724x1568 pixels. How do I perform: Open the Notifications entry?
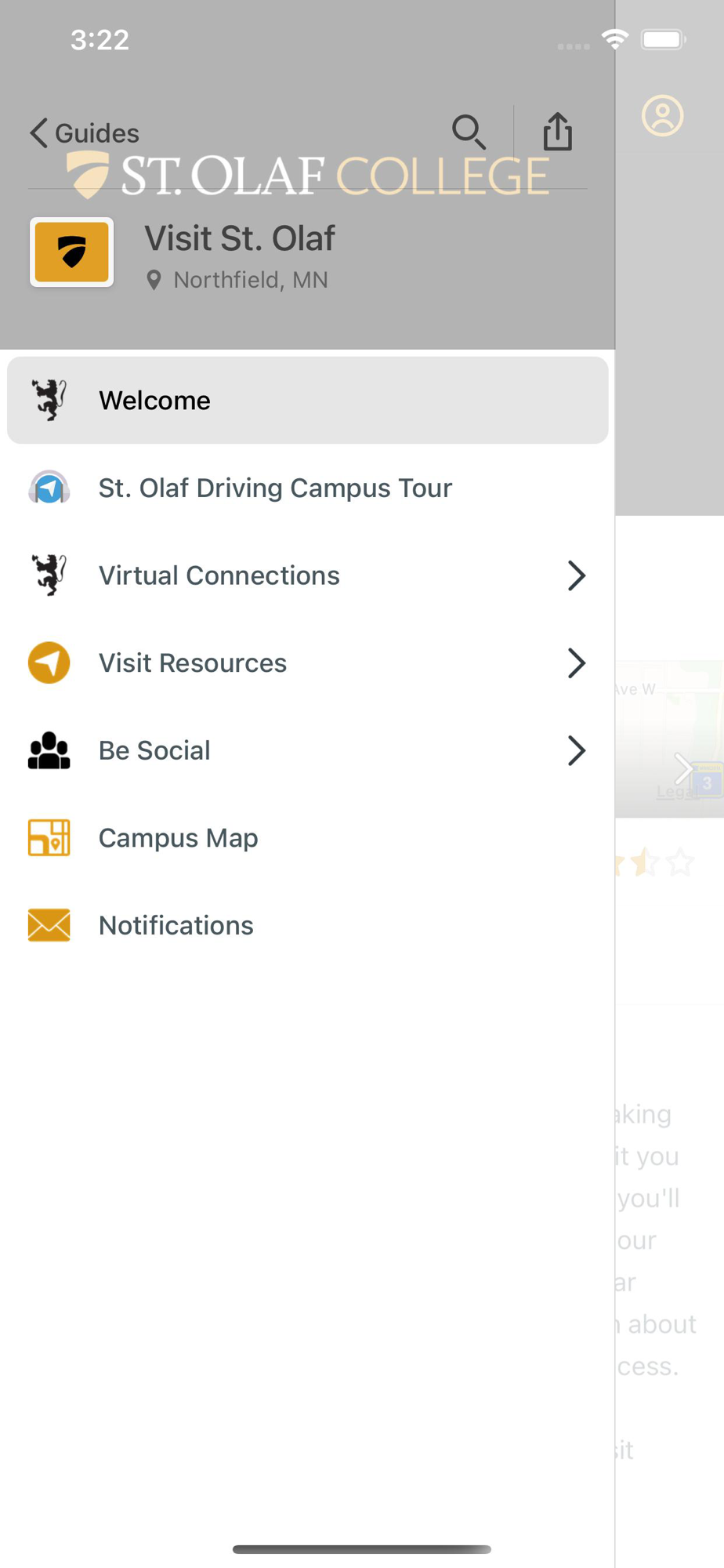[308, 925]
